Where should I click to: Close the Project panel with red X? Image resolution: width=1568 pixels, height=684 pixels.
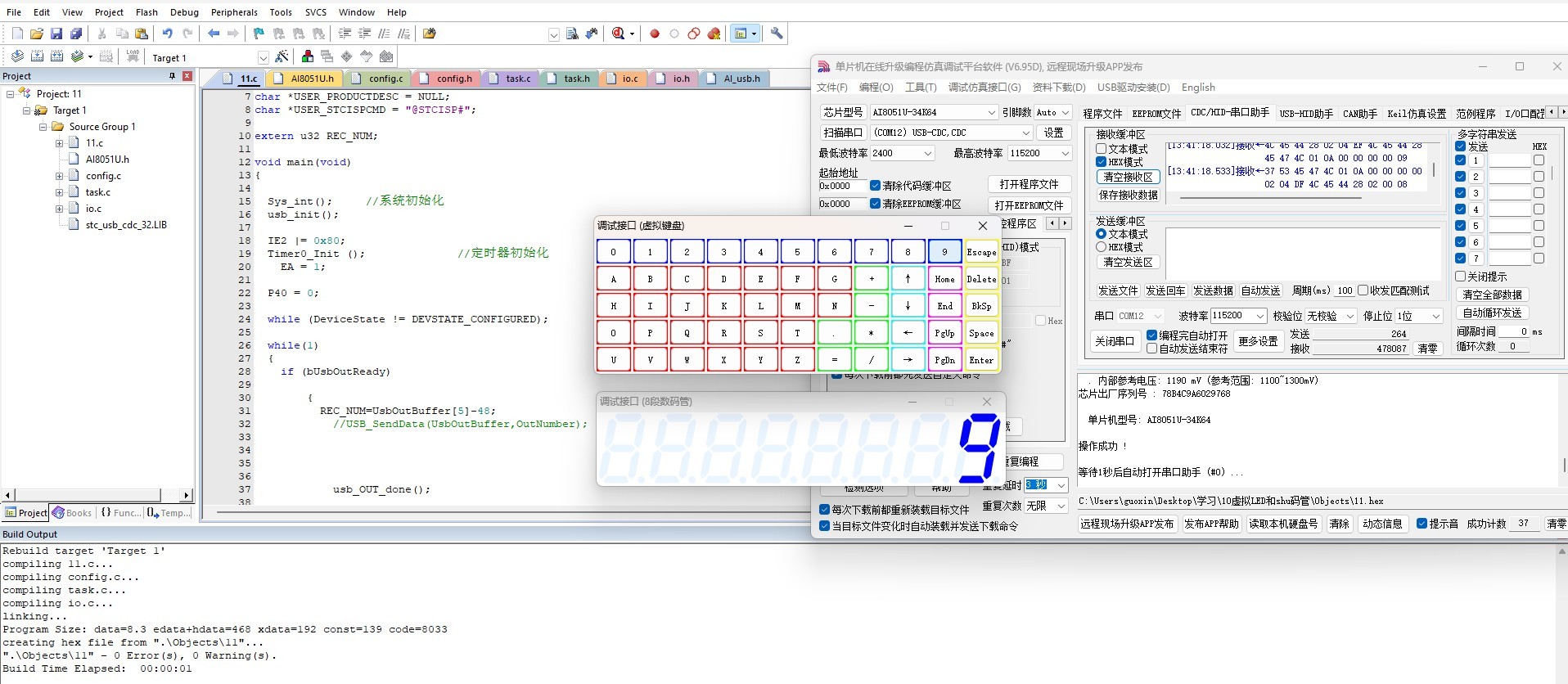tap(187, 76)
